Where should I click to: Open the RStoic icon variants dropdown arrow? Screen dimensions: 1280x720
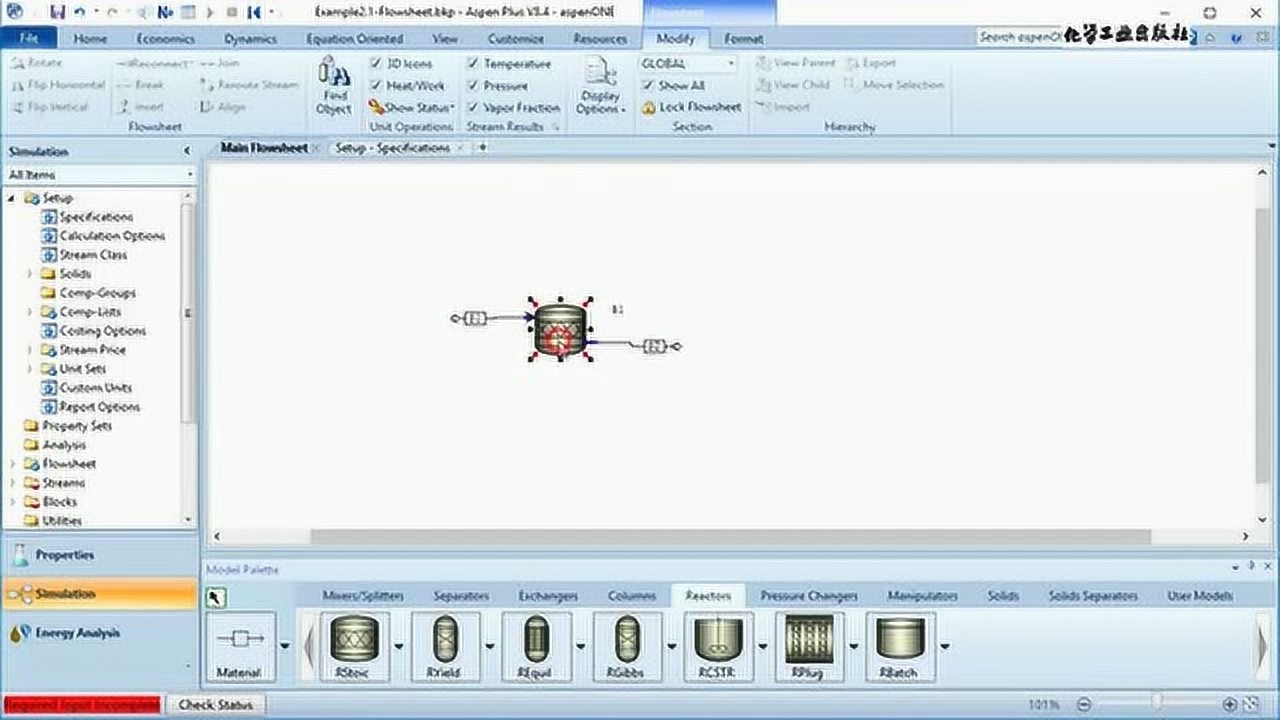tap(398, 647)
